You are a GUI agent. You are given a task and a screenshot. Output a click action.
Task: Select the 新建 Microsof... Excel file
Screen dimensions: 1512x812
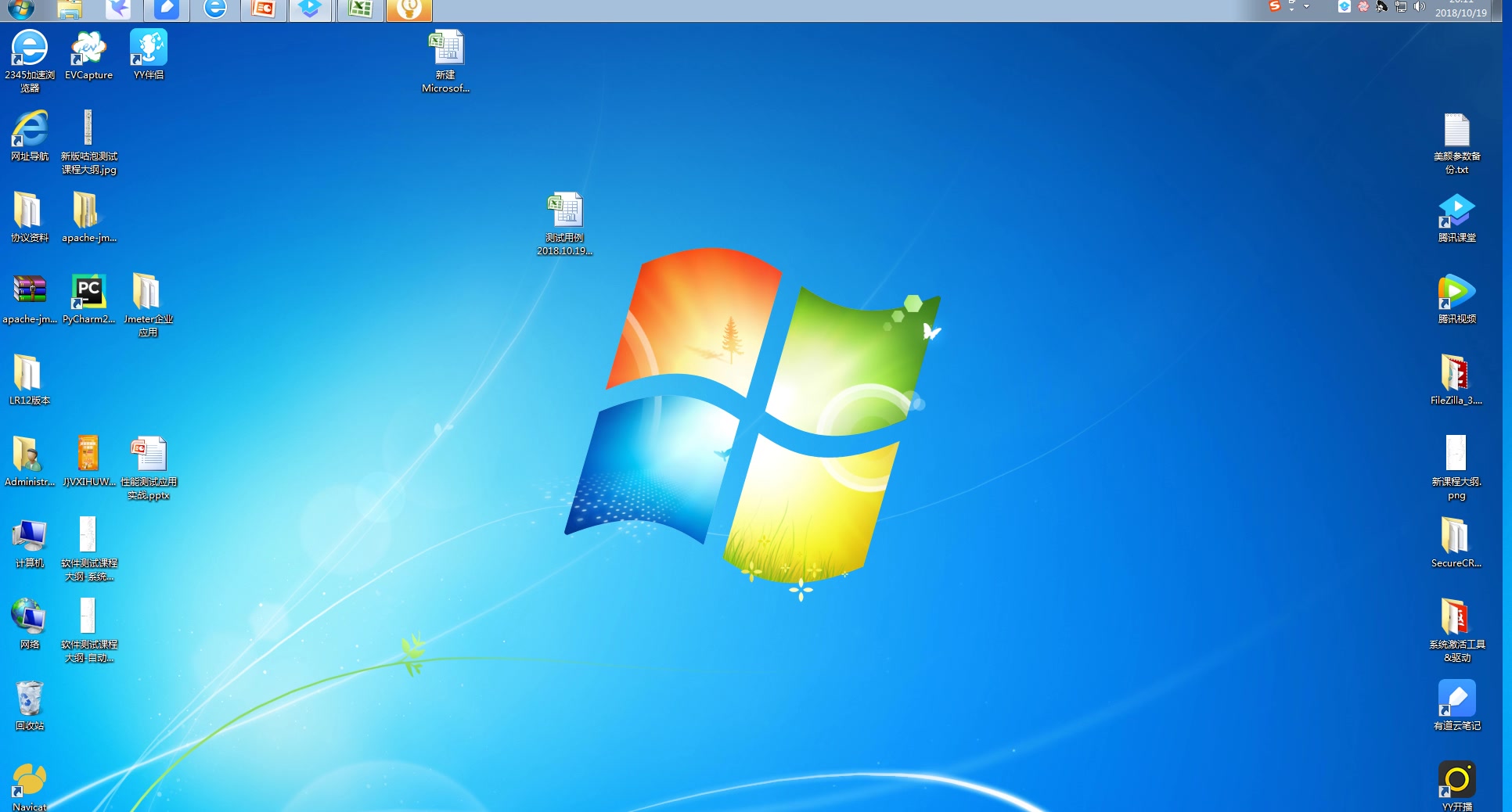click(446, 61)
